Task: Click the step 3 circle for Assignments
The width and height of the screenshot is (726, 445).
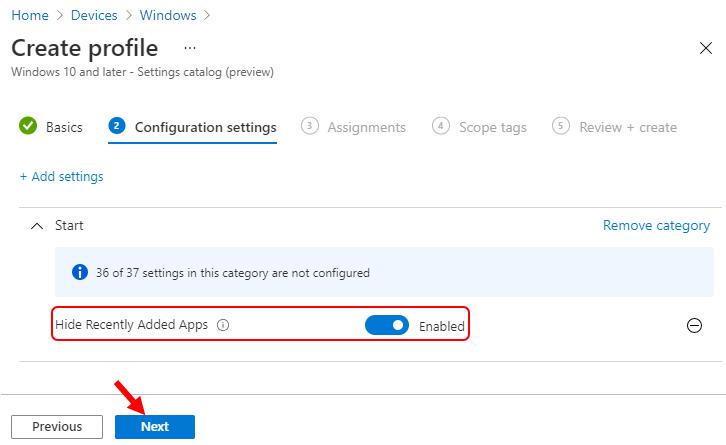Action: tap(310, 126)
